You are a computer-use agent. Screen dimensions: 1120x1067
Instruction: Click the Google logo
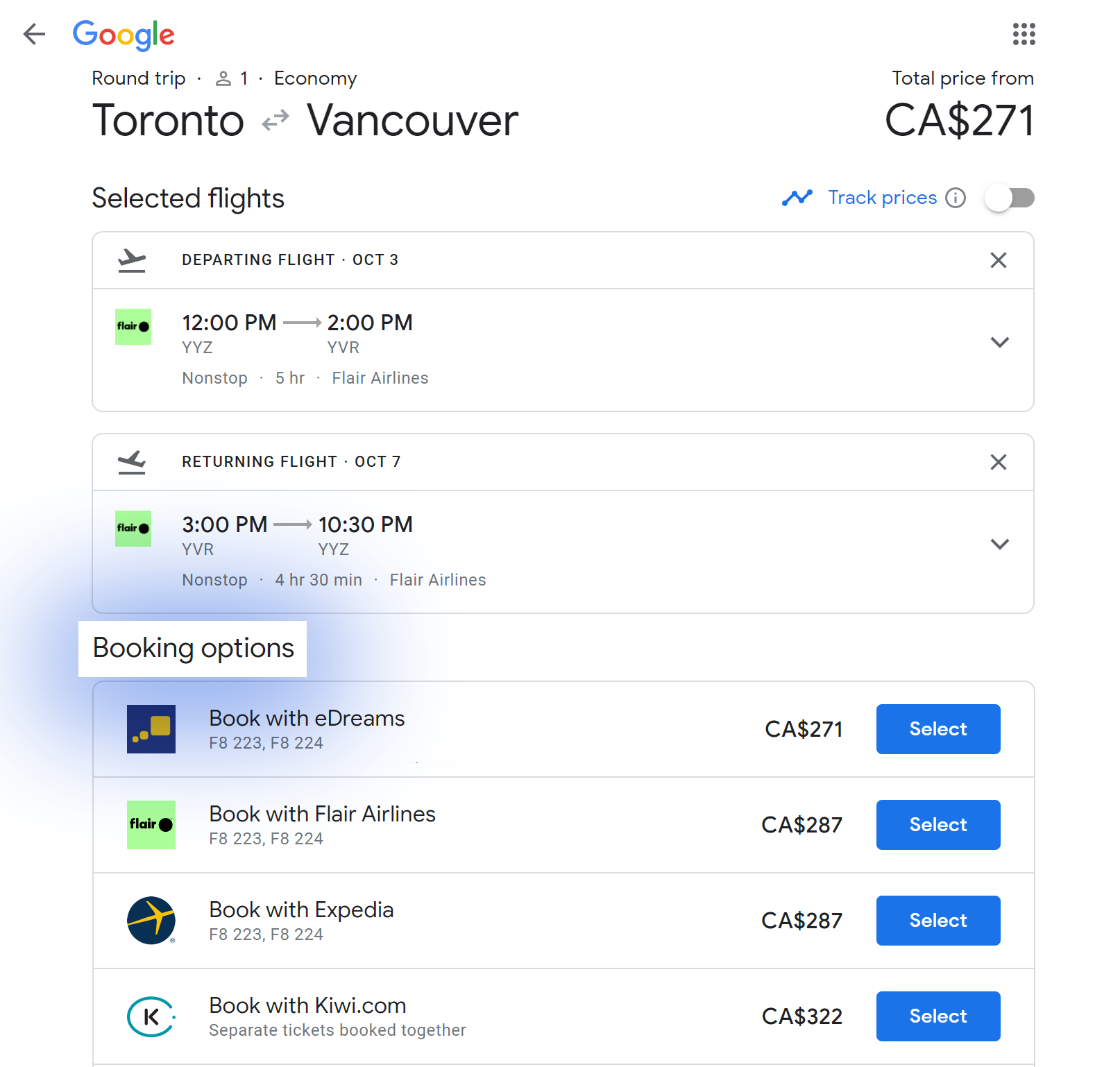coord(124,35)
